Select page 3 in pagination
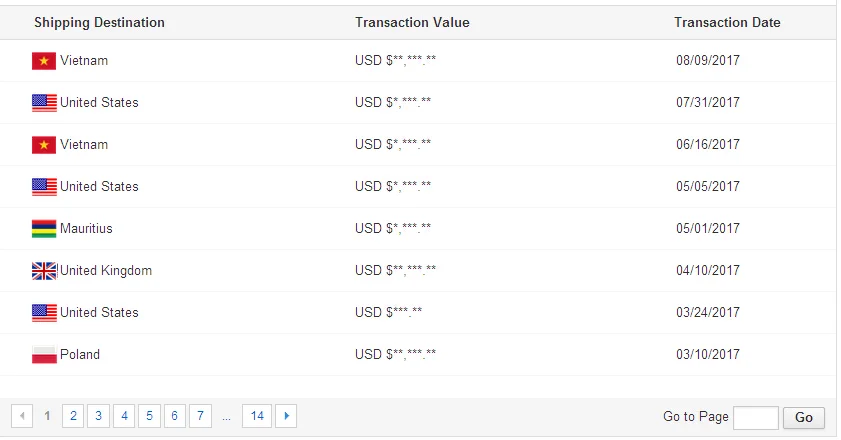Screen dimensions: 841x440 pos(98,416)
